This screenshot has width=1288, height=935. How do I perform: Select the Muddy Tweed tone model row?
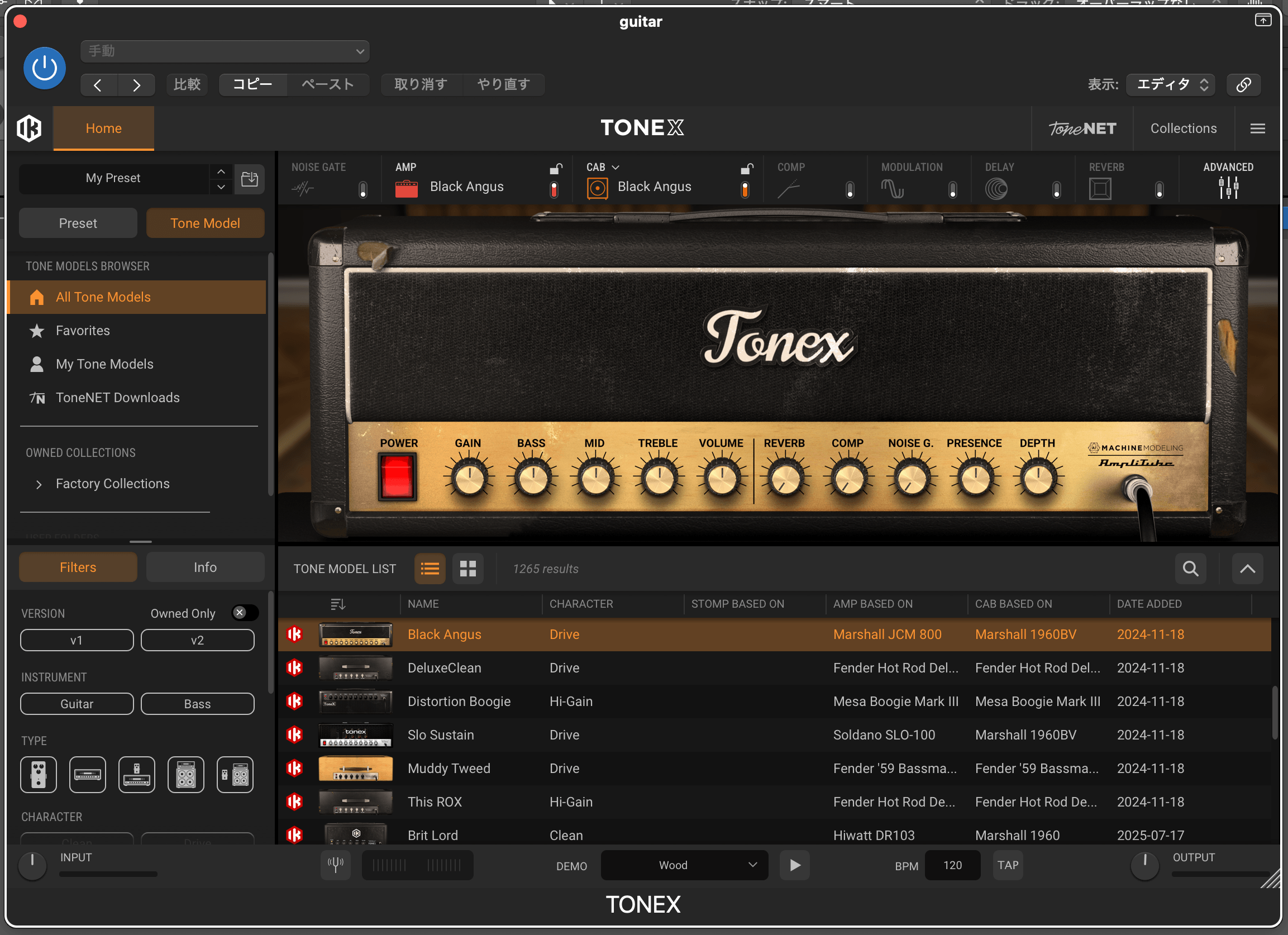pos(449,768)
